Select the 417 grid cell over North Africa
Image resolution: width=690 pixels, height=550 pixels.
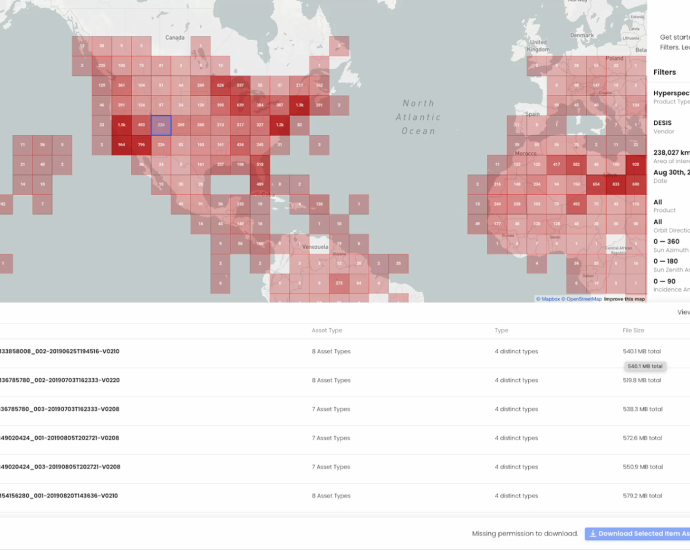pos(557,165)
